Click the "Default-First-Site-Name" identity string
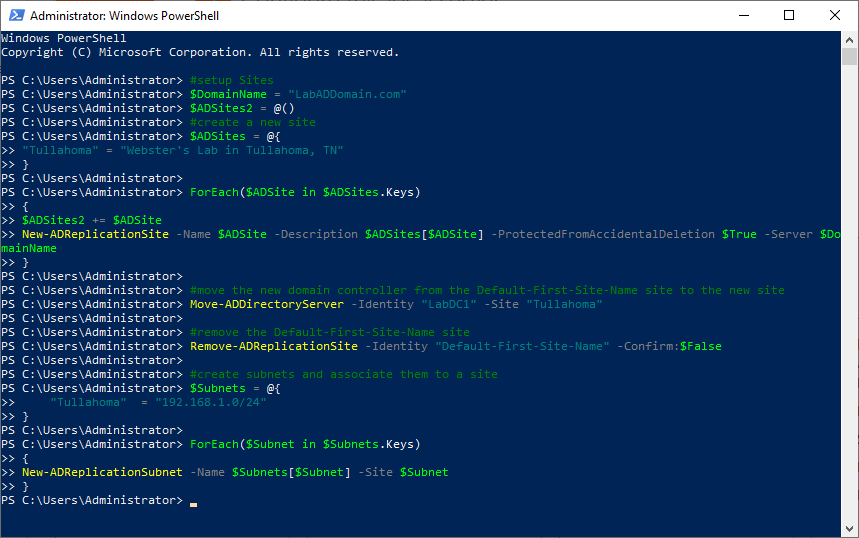This screenshot has width=859, height=538. (x=522, y=346)
